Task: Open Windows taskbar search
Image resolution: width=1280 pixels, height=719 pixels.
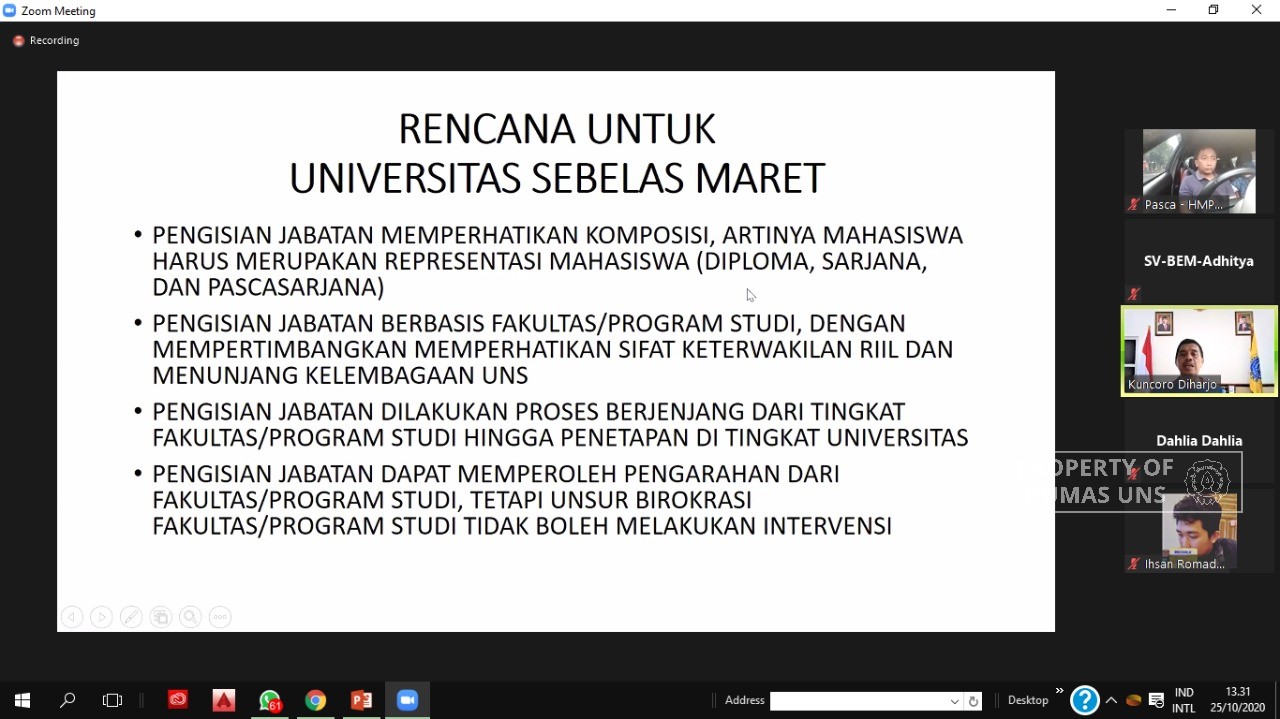Action: pyautogui.click(x=68, y=700)
